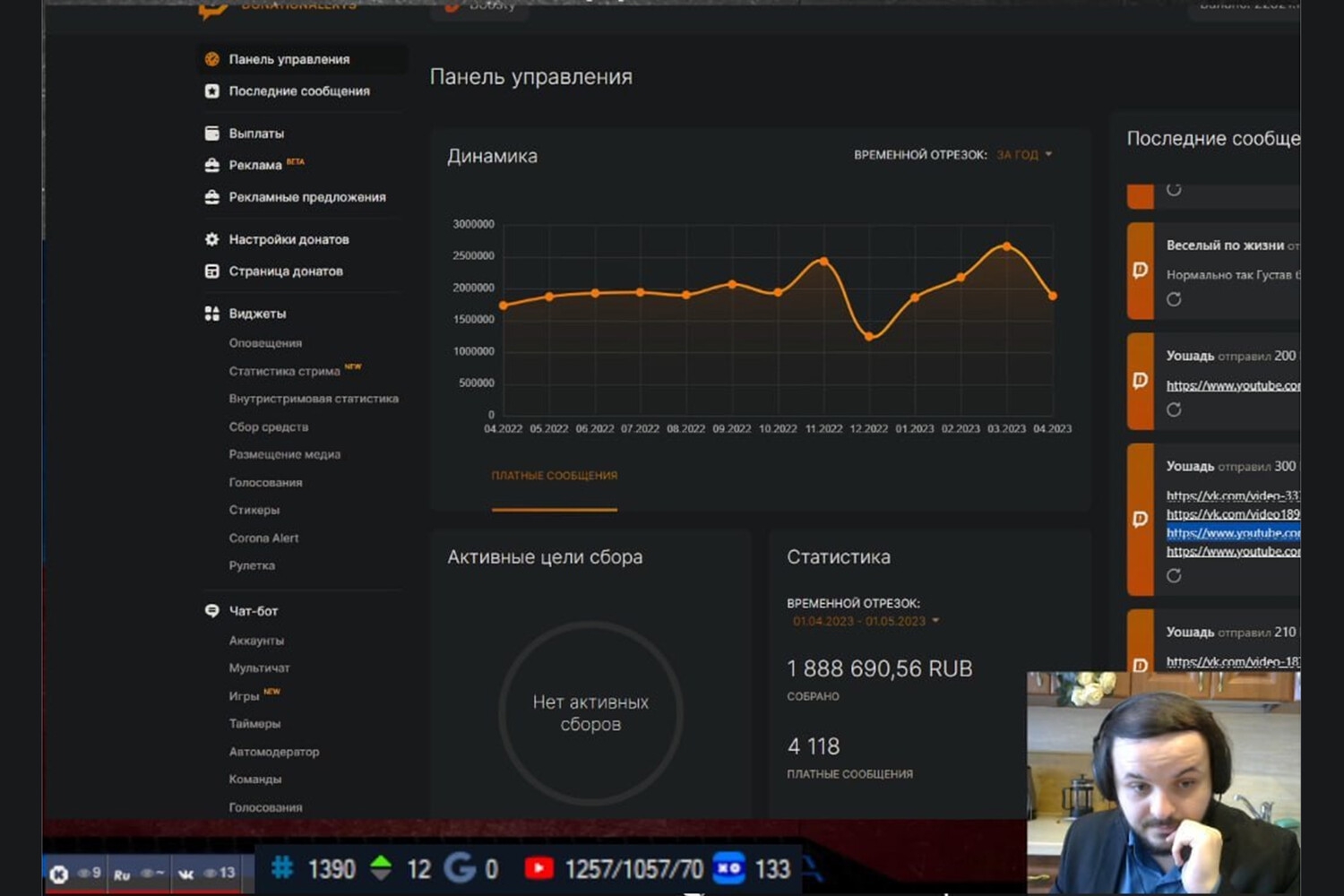Open Страница донатов in sidebar
This screenshot has height=896, width=1344.
286,271
